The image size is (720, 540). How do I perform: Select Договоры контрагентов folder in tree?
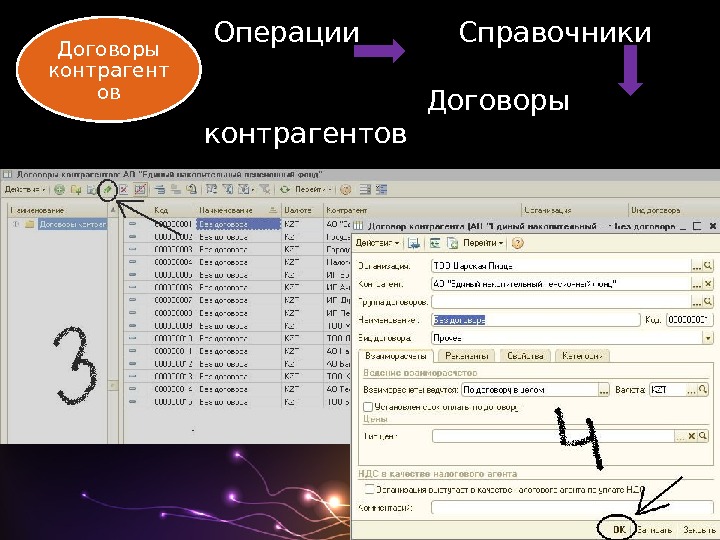tap(73, 224)
